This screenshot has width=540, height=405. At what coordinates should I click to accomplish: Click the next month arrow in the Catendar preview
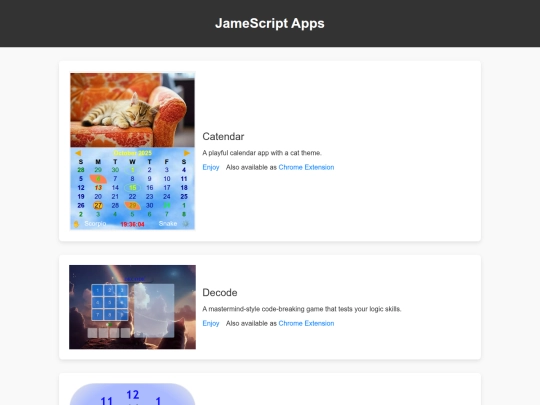click(187, 153)
